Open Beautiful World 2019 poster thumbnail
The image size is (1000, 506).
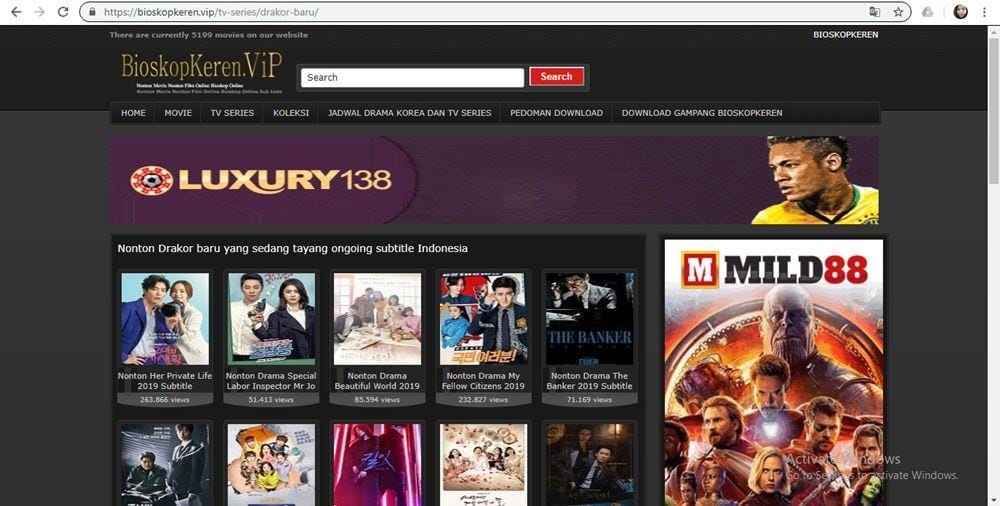(377, 319)
